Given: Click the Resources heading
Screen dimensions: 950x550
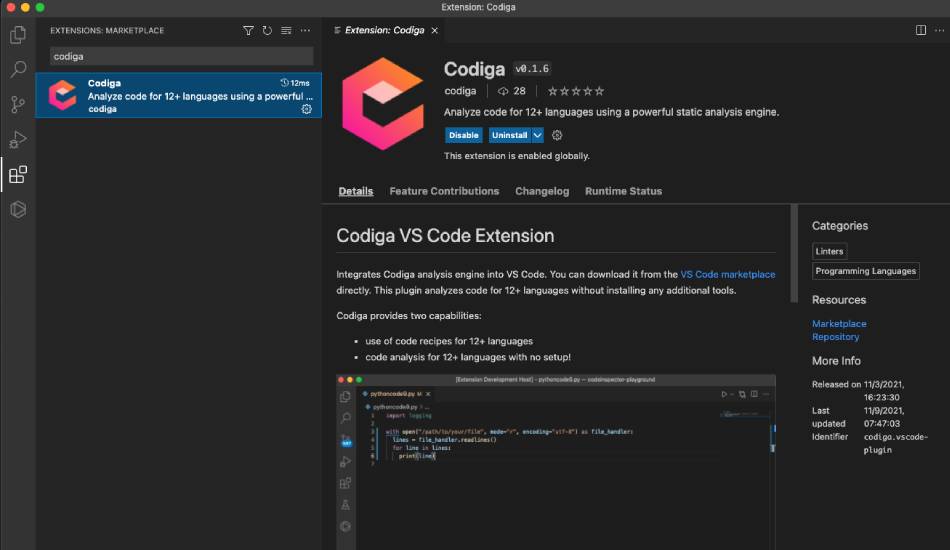Looking at the screenshot, I should pyautogui.click(x=839, y=300).
